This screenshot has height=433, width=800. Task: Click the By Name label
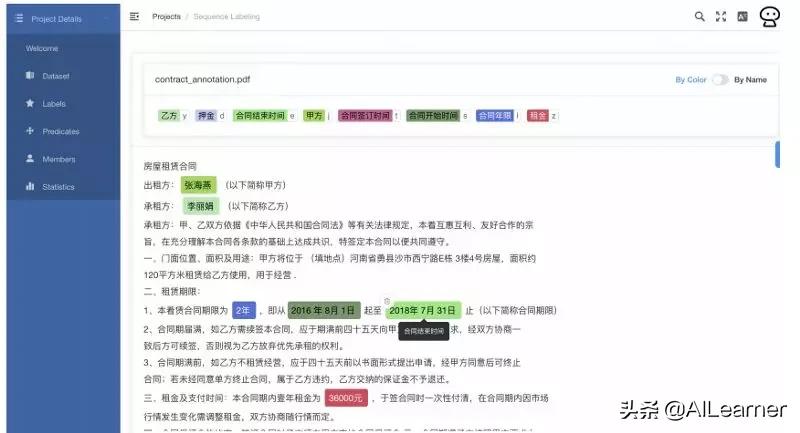tap(750, 80)
